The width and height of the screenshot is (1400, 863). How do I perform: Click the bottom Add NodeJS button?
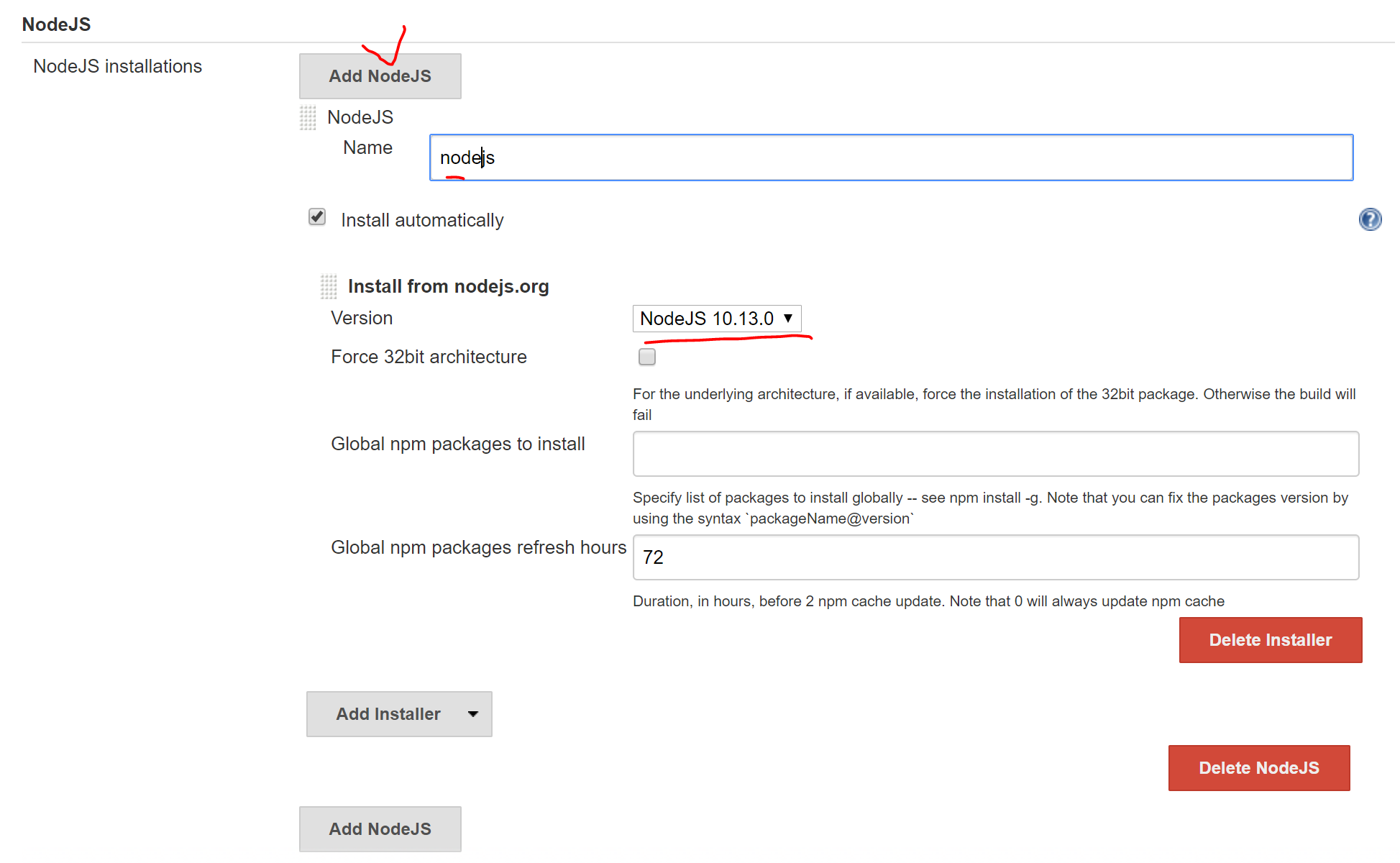pyautogui.click(x=380, y=829)
